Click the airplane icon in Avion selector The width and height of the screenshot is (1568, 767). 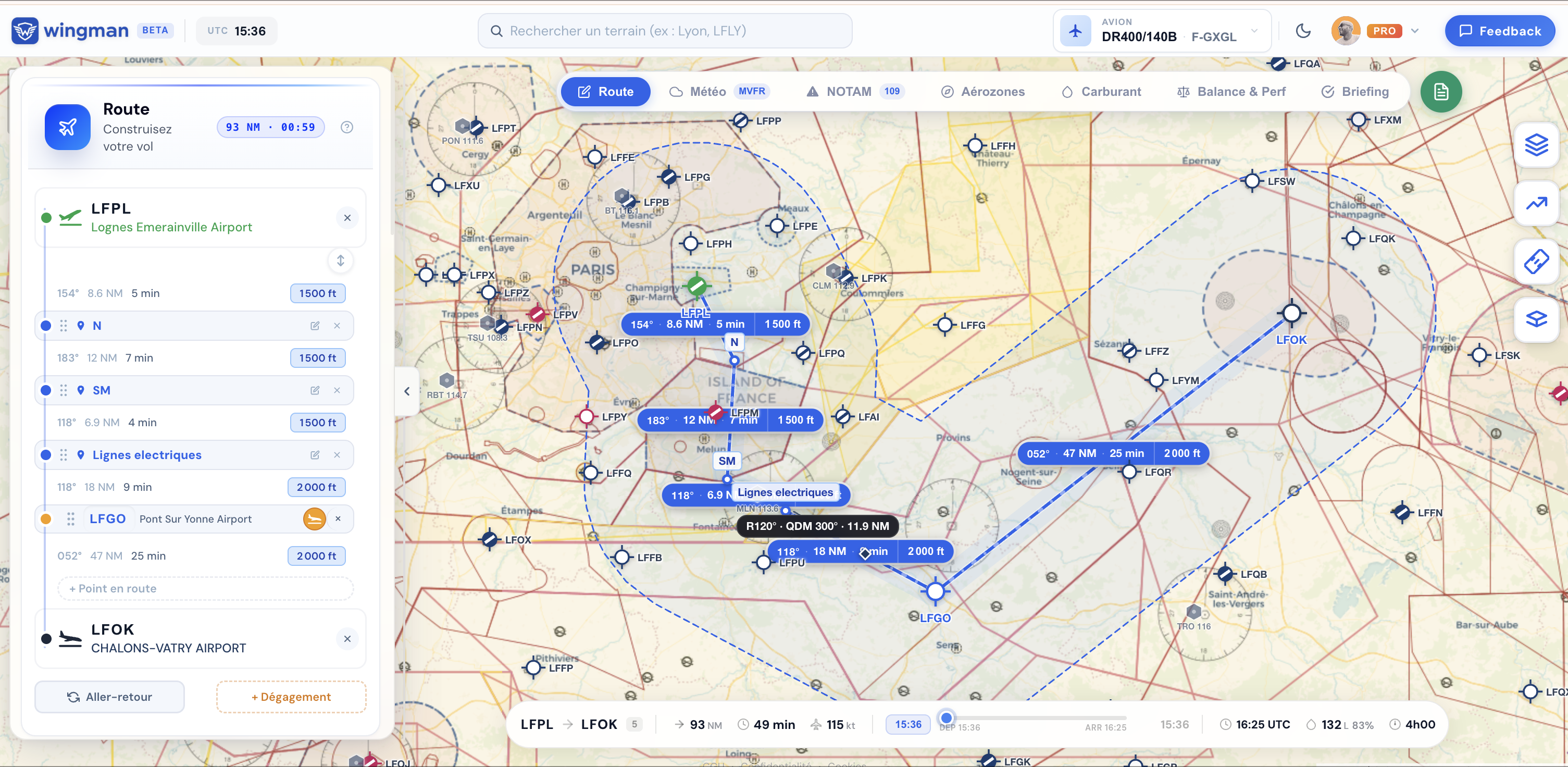click(x=1076, y=30)
